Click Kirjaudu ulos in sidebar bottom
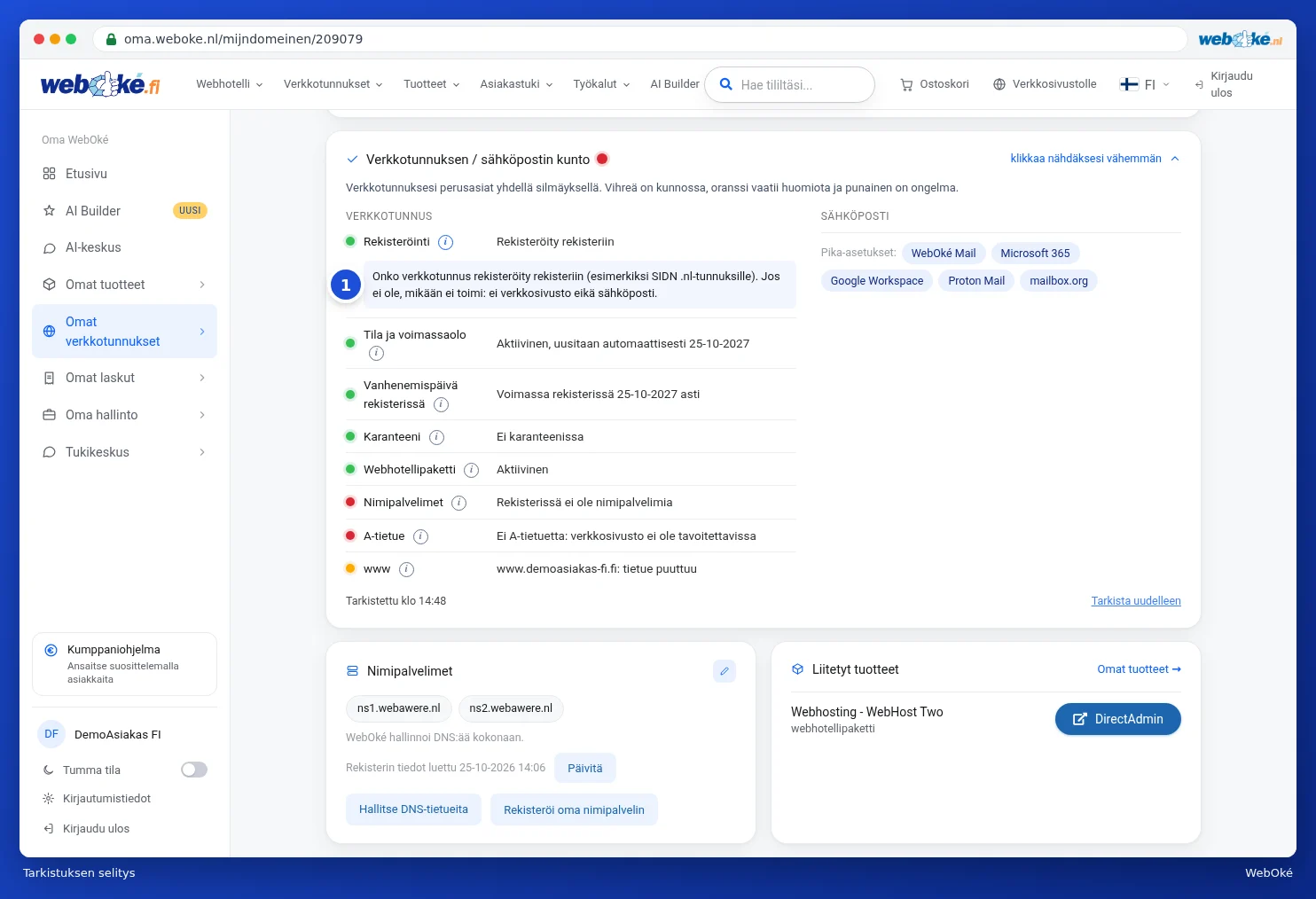The image size is (1316, 899). point(87,829)
